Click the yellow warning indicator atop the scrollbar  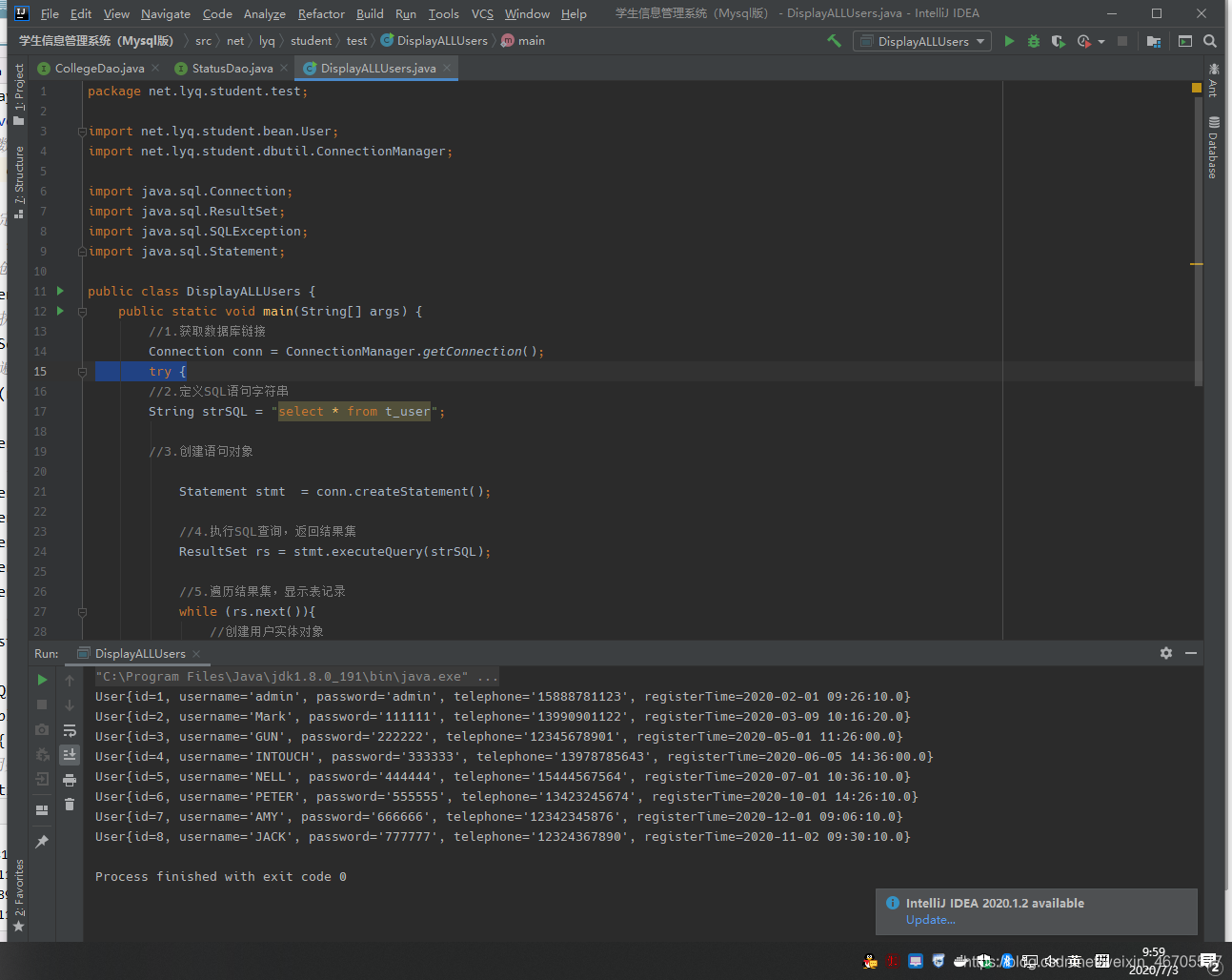pyautogui.click(x=1197, y=88)
